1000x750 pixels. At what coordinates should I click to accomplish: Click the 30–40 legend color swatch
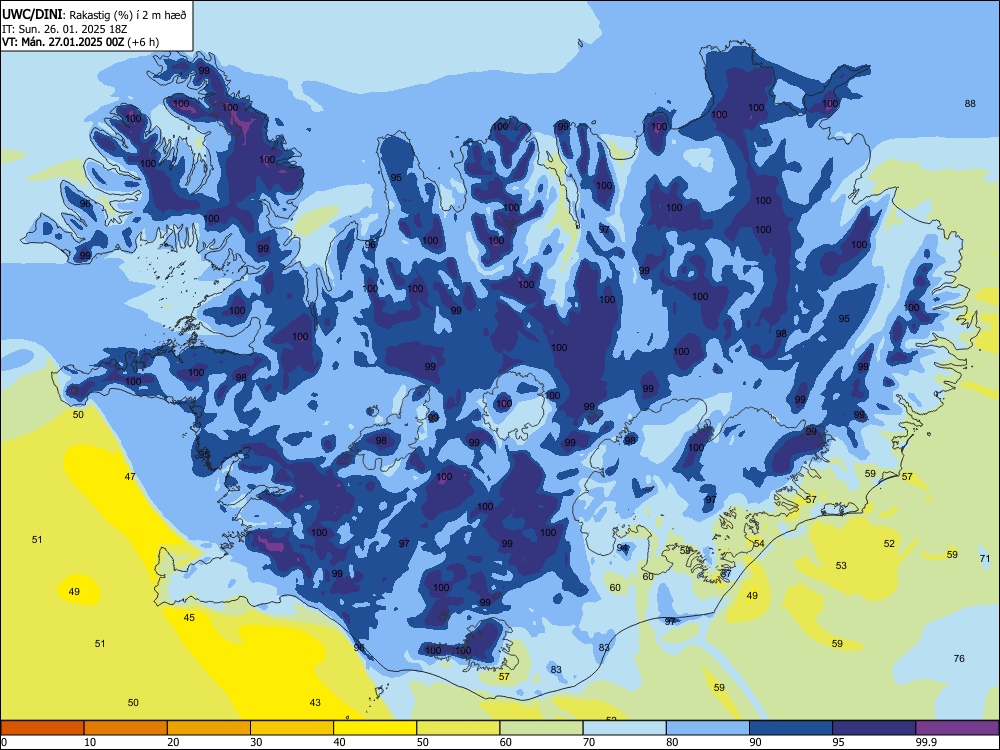tap(292, 728)
